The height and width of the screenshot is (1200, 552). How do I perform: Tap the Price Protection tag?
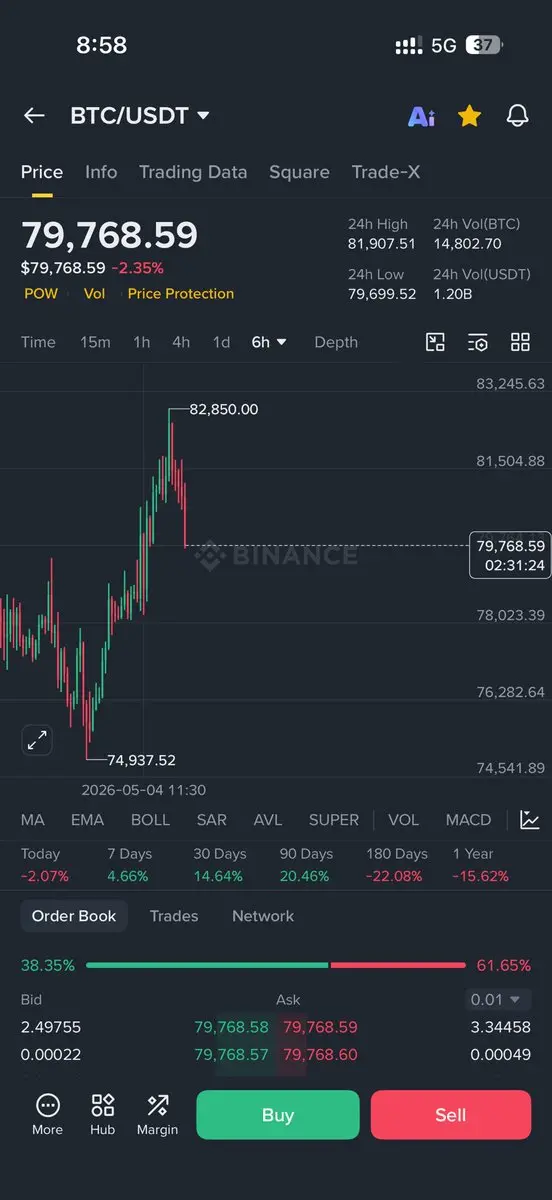tap(181, 294)
